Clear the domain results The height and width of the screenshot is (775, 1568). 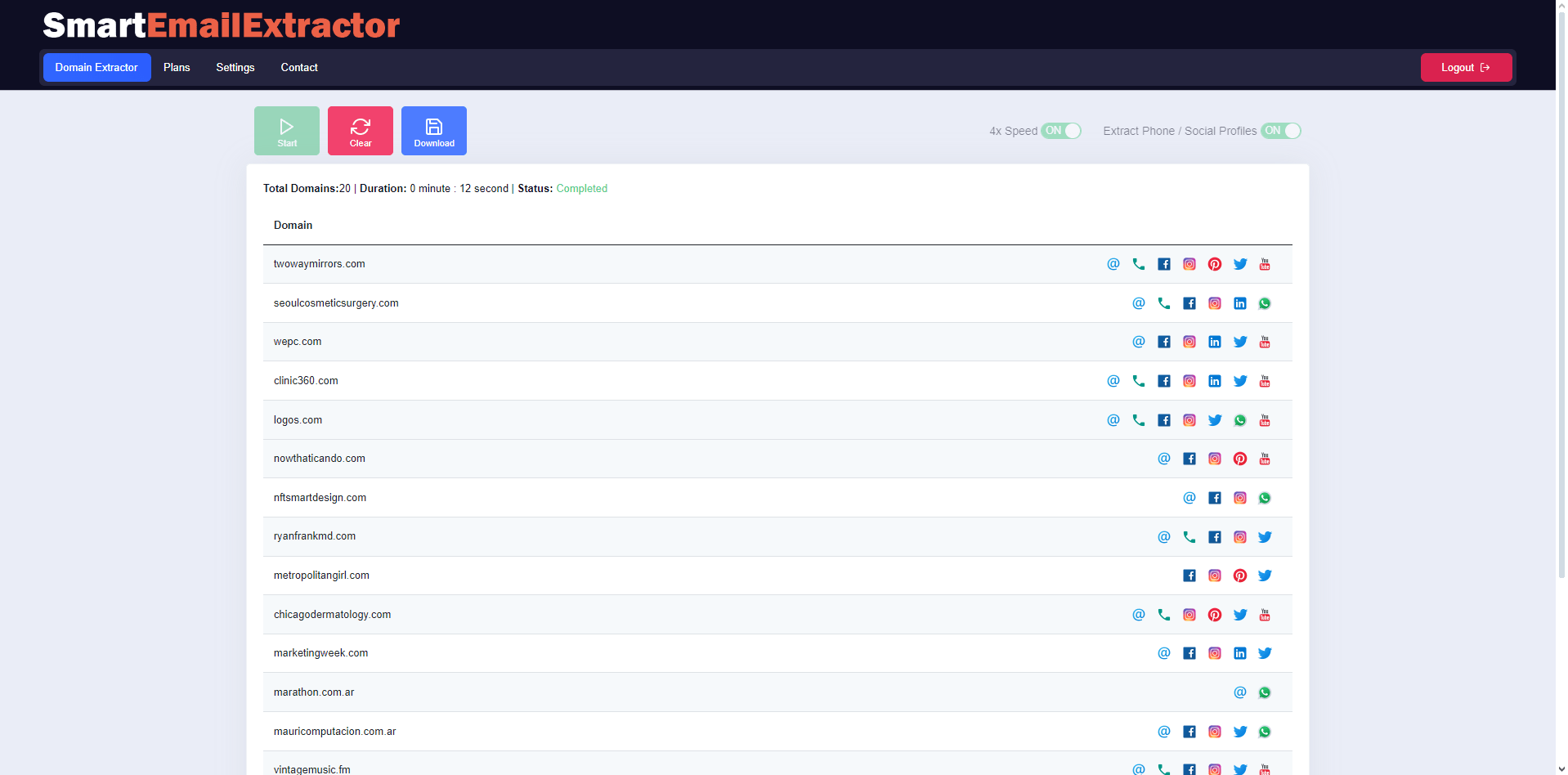(361, 131)
